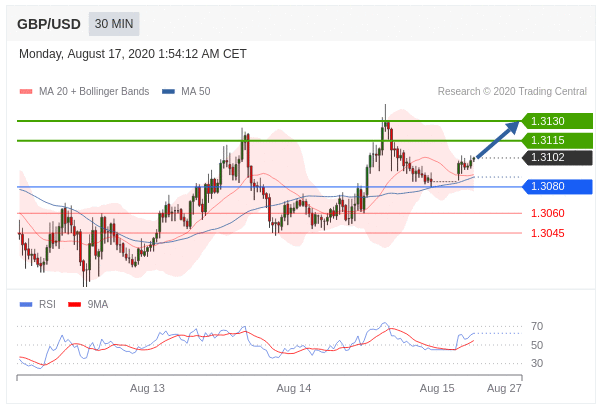Select the 1.3102 current price tag
Screen dimensions: 605x407
click(x=557, y=157)
